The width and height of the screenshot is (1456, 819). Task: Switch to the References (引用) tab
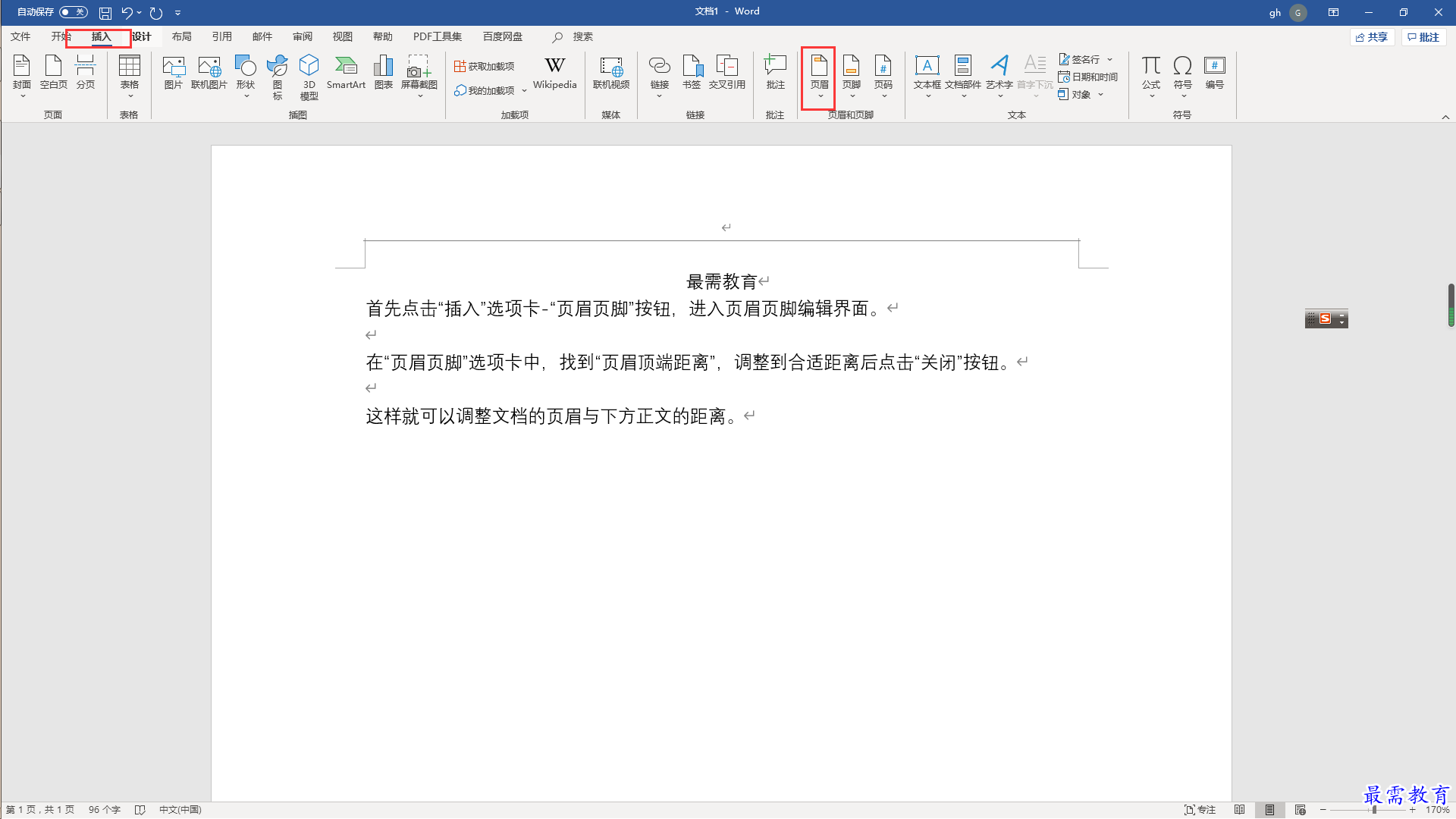(x=221, y=36)
